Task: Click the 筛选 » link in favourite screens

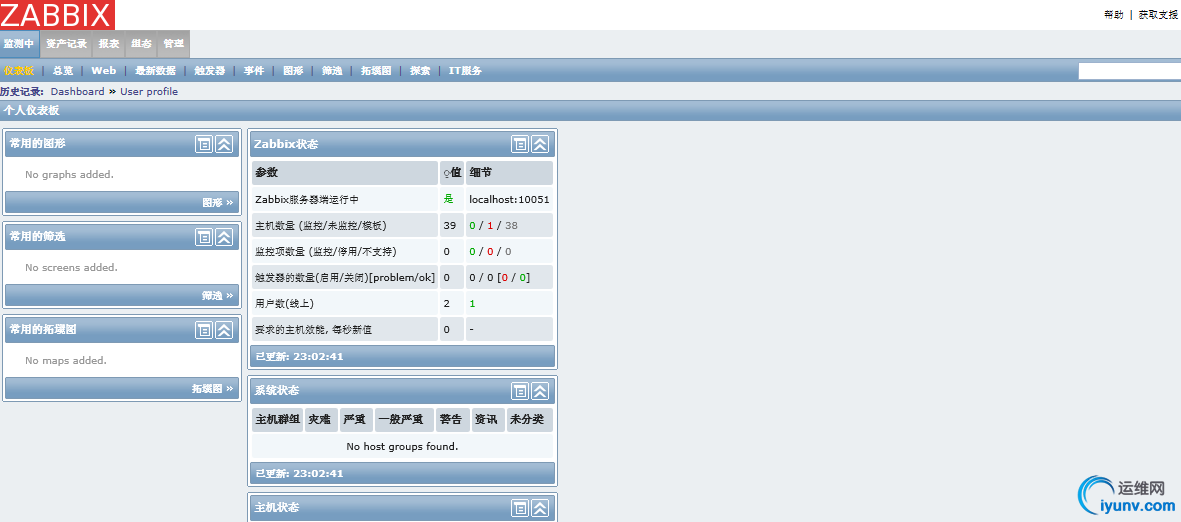Action: coord(218,296)
